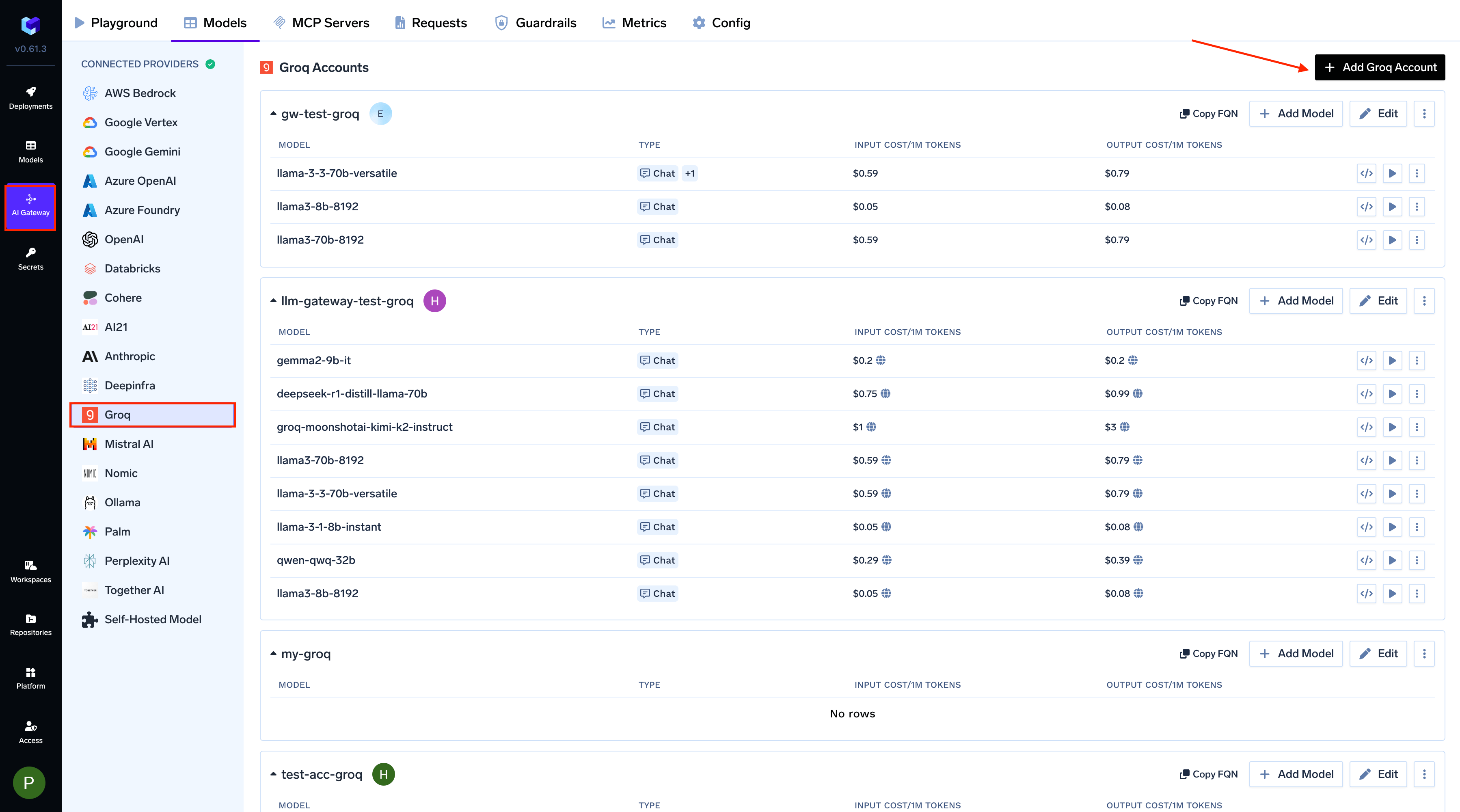Collapse the my-groq account section
Viewport: 1460px width, 812px height.
click(273, 654)
